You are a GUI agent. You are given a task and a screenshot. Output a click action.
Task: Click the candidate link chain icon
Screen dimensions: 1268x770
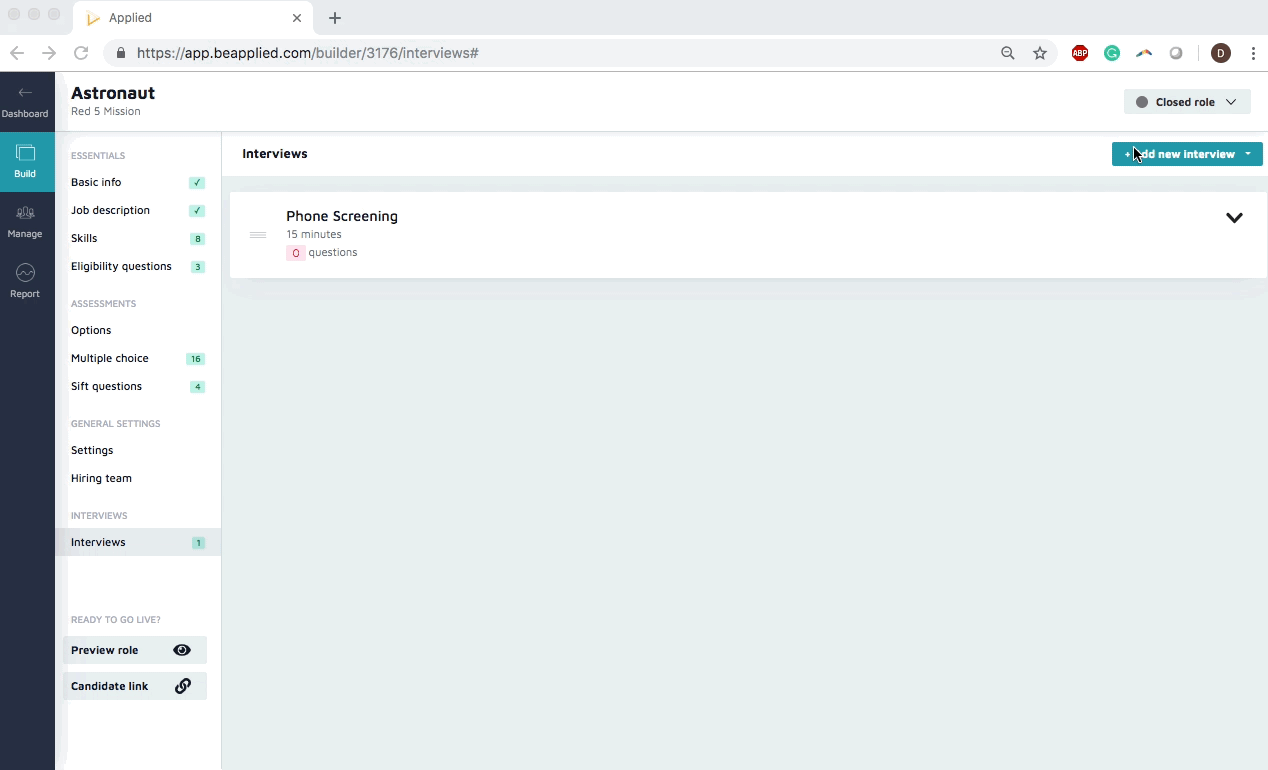click(x=183, y=686)
